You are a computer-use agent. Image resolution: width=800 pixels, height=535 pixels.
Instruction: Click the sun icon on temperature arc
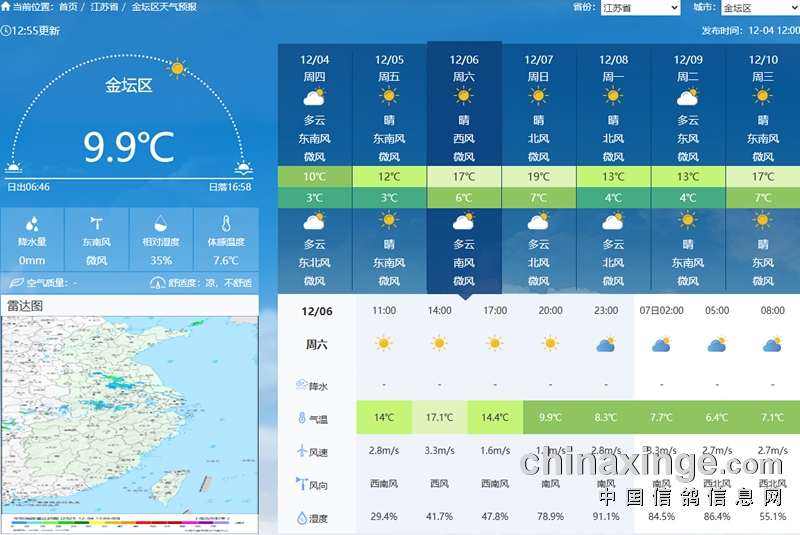coord(178,68)
